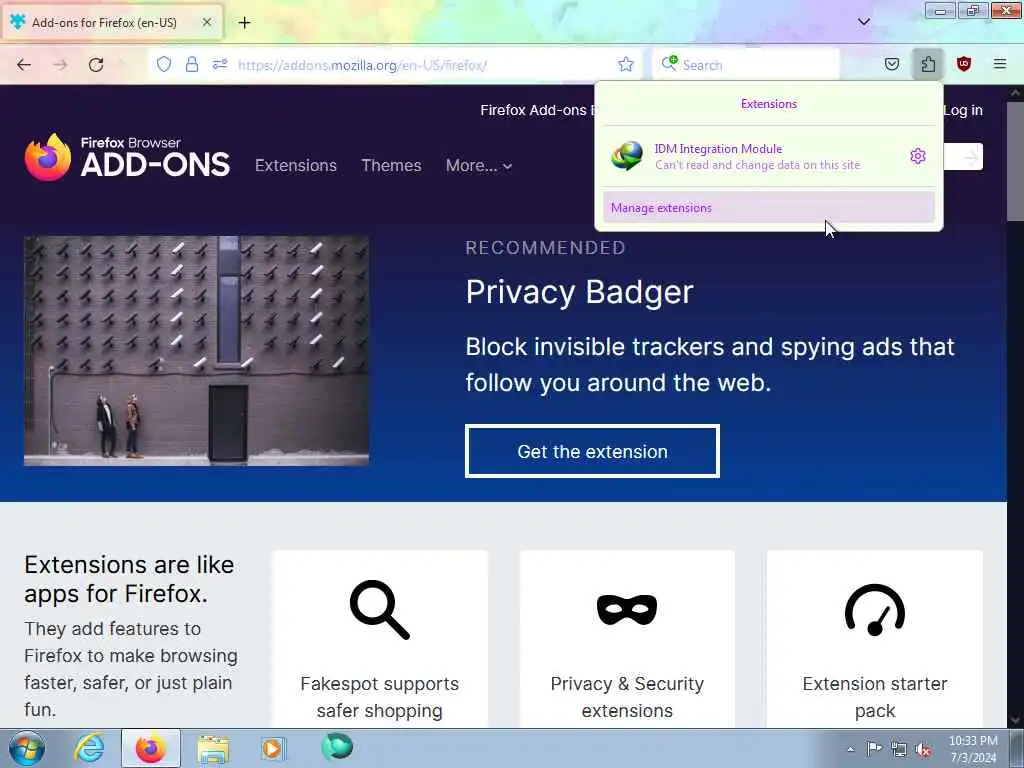1024x768 pixels.
Task: Open Windows Media Player from taskbar
Action: 273,748
